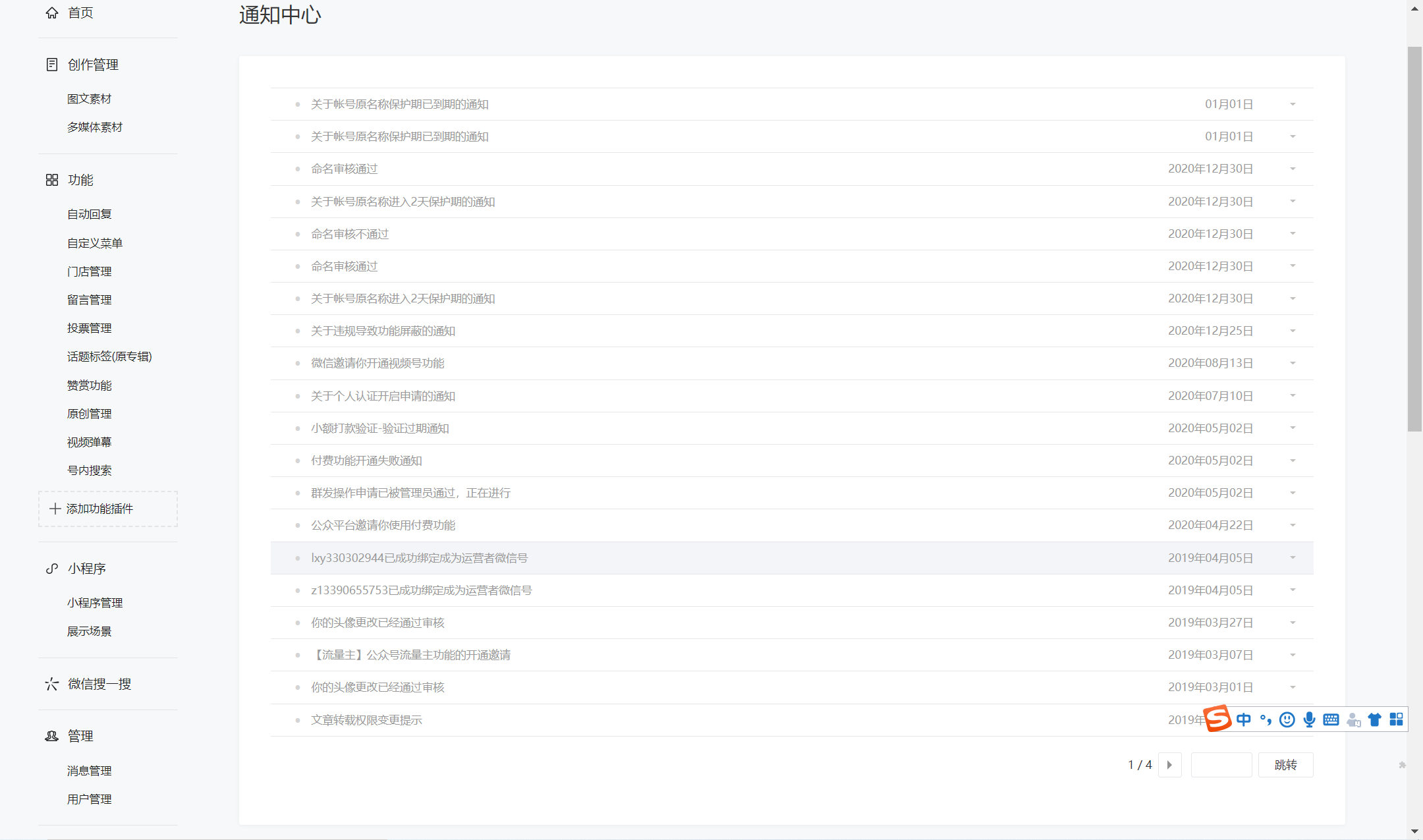Image resolution: width=1423 pixels, height=840 pixels.
Task: Open 自动回复 in the sidebar
Action: click(90, 214)
